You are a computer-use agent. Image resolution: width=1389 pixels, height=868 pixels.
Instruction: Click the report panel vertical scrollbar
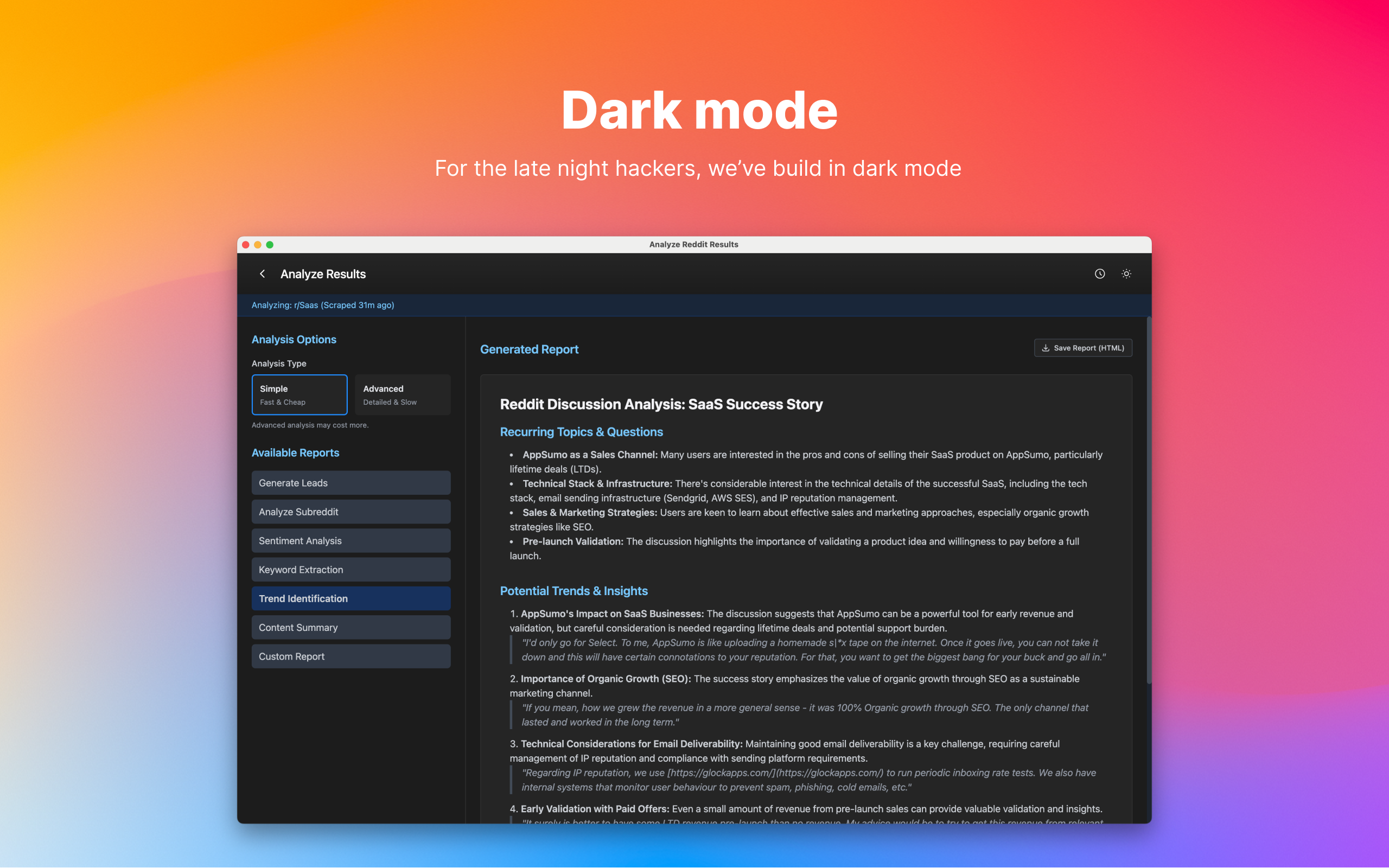[1149, 500]
